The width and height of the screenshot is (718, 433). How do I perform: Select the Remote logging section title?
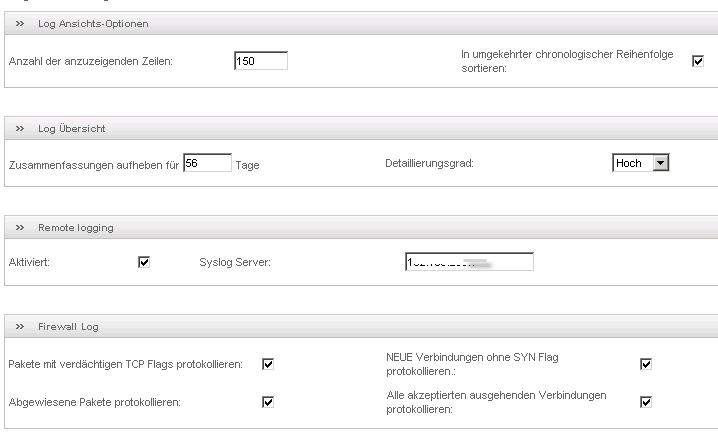click(x=76, y=227)
